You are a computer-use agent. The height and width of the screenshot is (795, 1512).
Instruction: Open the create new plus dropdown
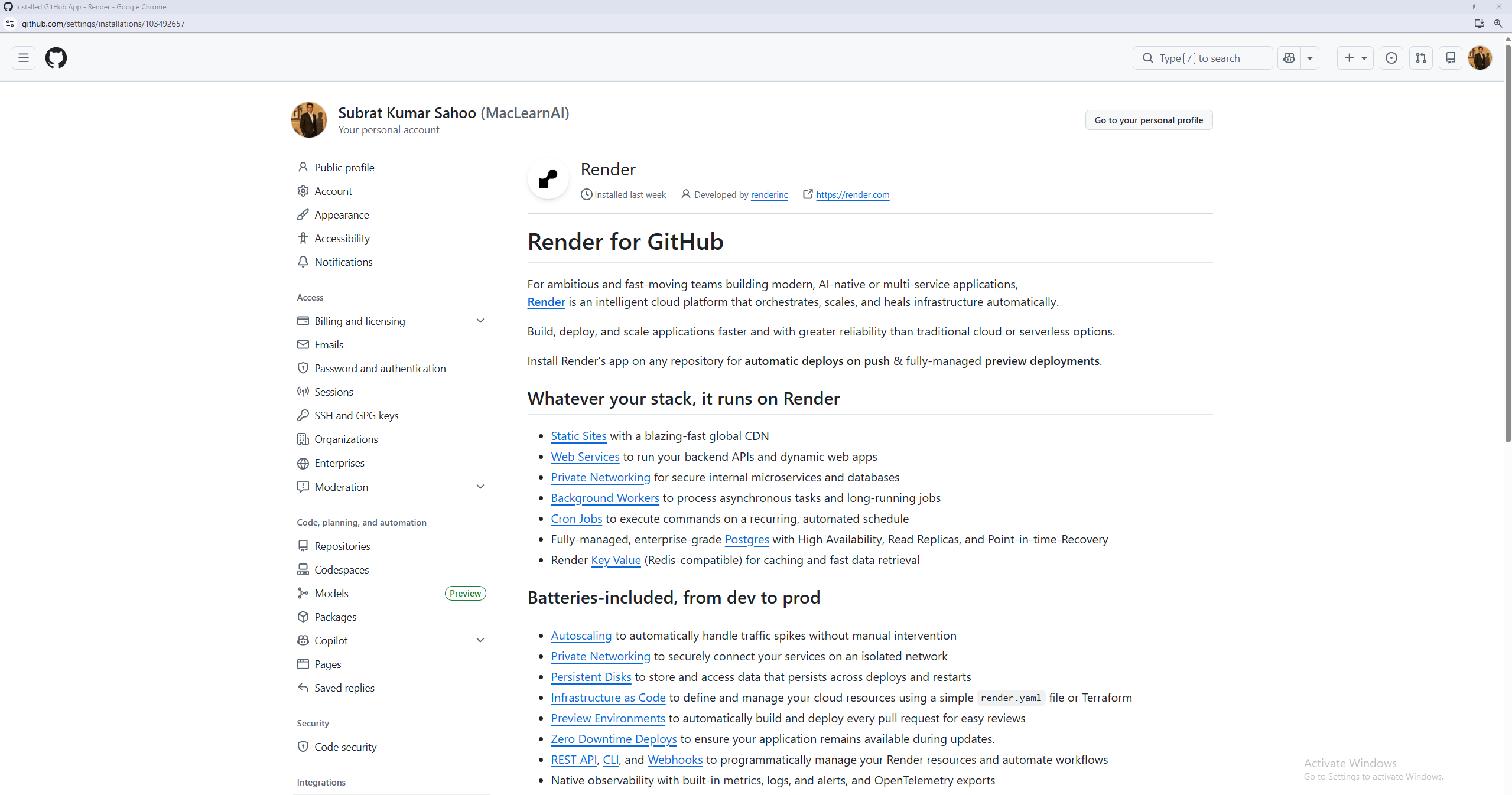tap(1355, 58)
